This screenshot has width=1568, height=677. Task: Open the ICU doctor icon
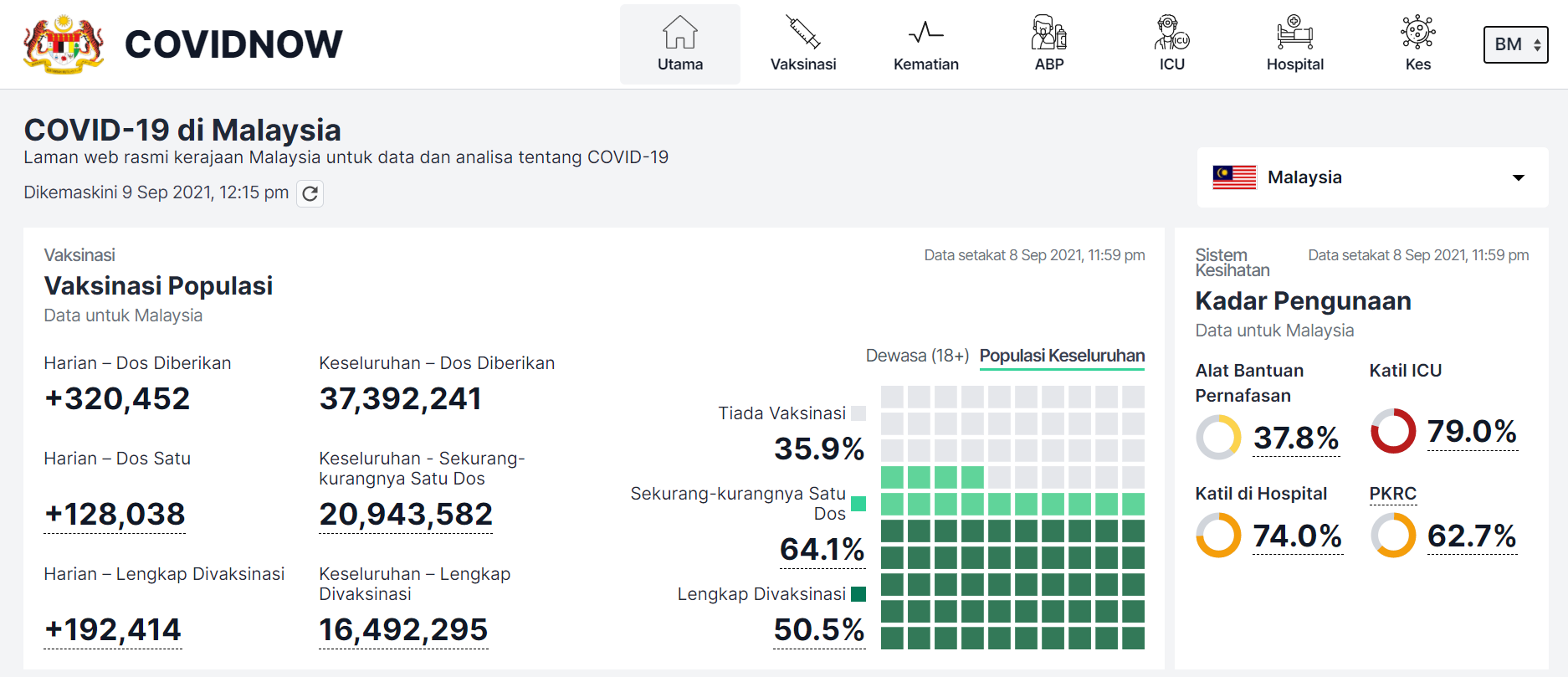1171,33
